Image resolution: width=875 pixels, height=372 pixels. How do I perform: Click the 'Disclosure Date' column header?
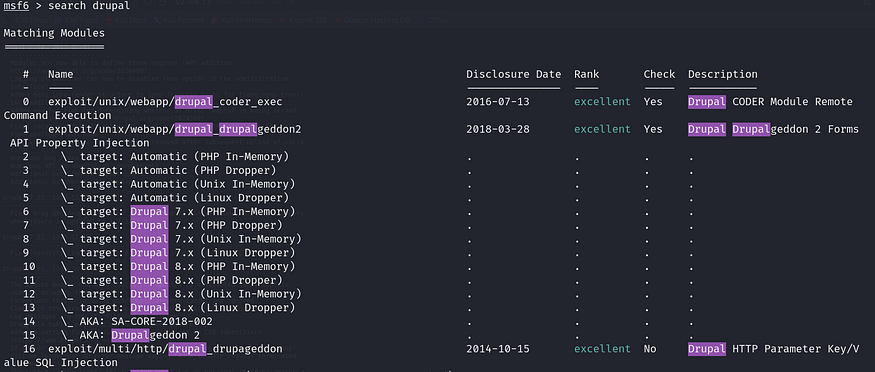pyautogui.click(x=513, y=74)
